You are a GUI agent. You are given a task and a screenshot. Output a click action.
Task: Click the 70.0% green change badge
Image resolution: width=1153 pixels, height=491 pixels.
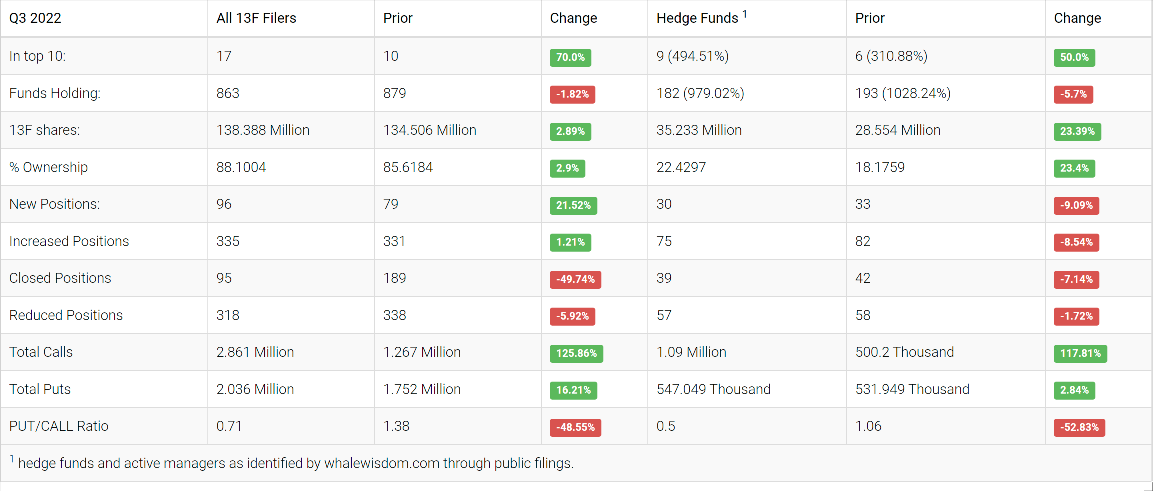point(570,57)
